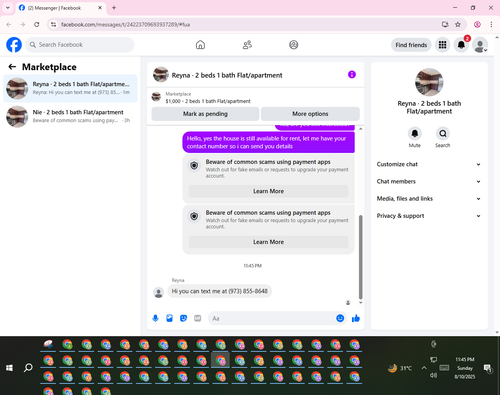Open a new browser tab with plus
Viewport: 500px width, 395px height.
point(114,8)
